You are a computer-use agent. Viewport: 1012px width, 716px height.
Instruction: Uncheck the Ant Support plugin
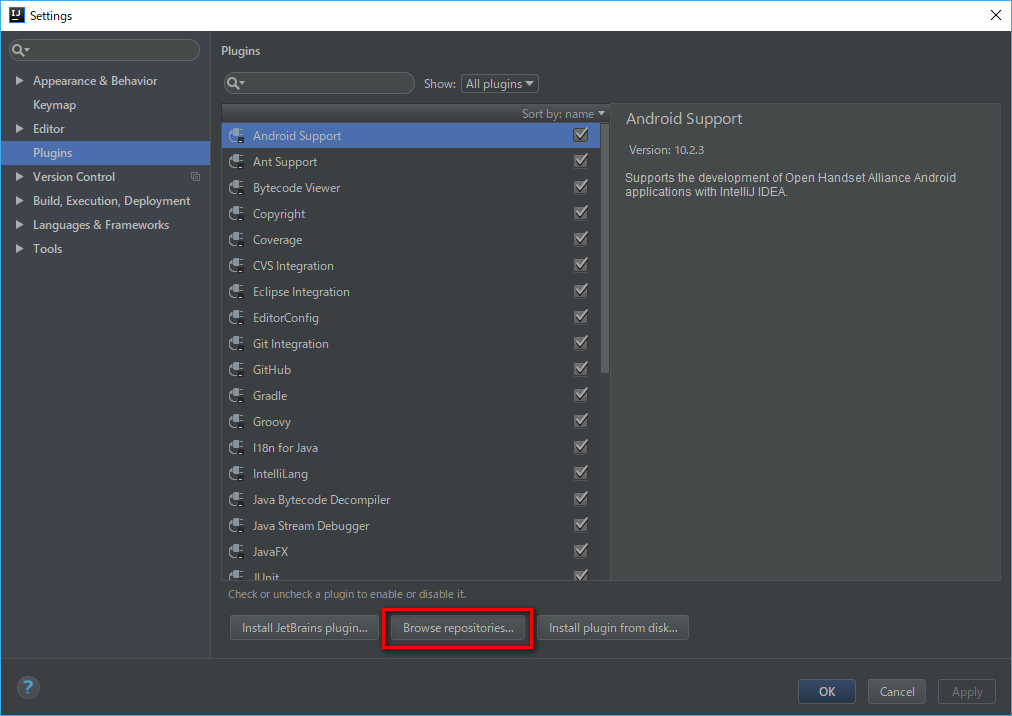[x=581, y=161]
